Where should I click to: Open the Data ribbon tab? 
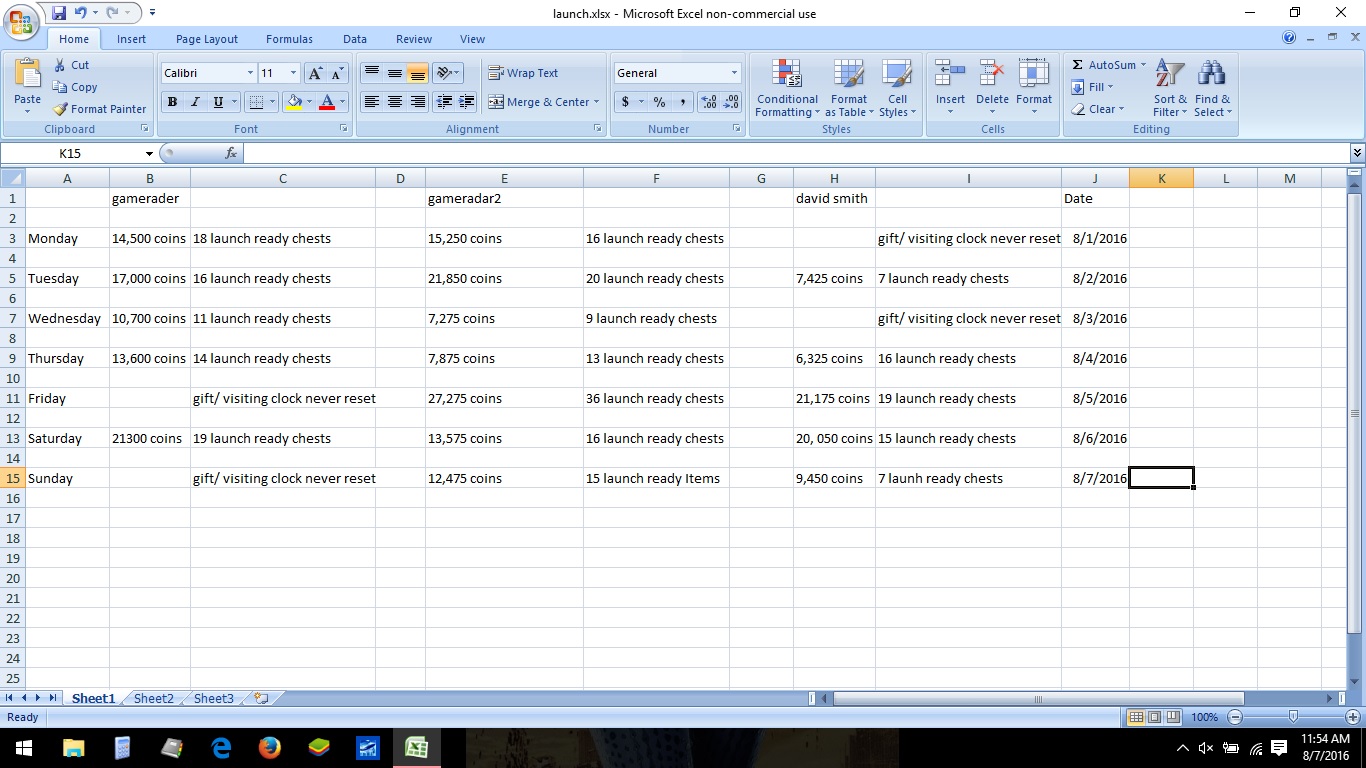click(x=355, y=39)
